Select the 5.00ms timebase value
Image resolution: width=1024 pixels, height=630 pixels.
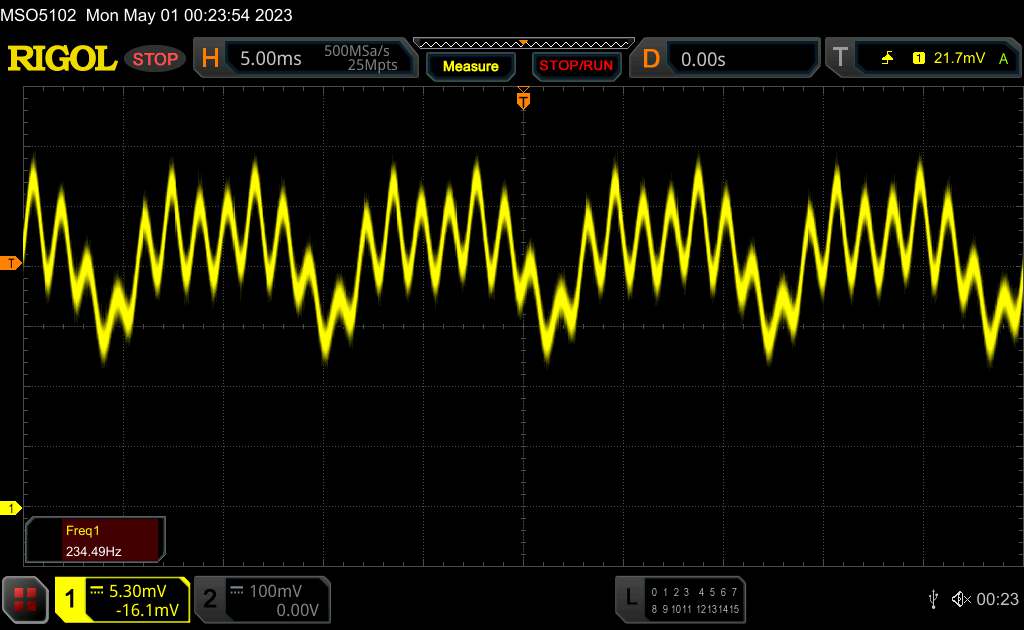click(x=270, y=59)
